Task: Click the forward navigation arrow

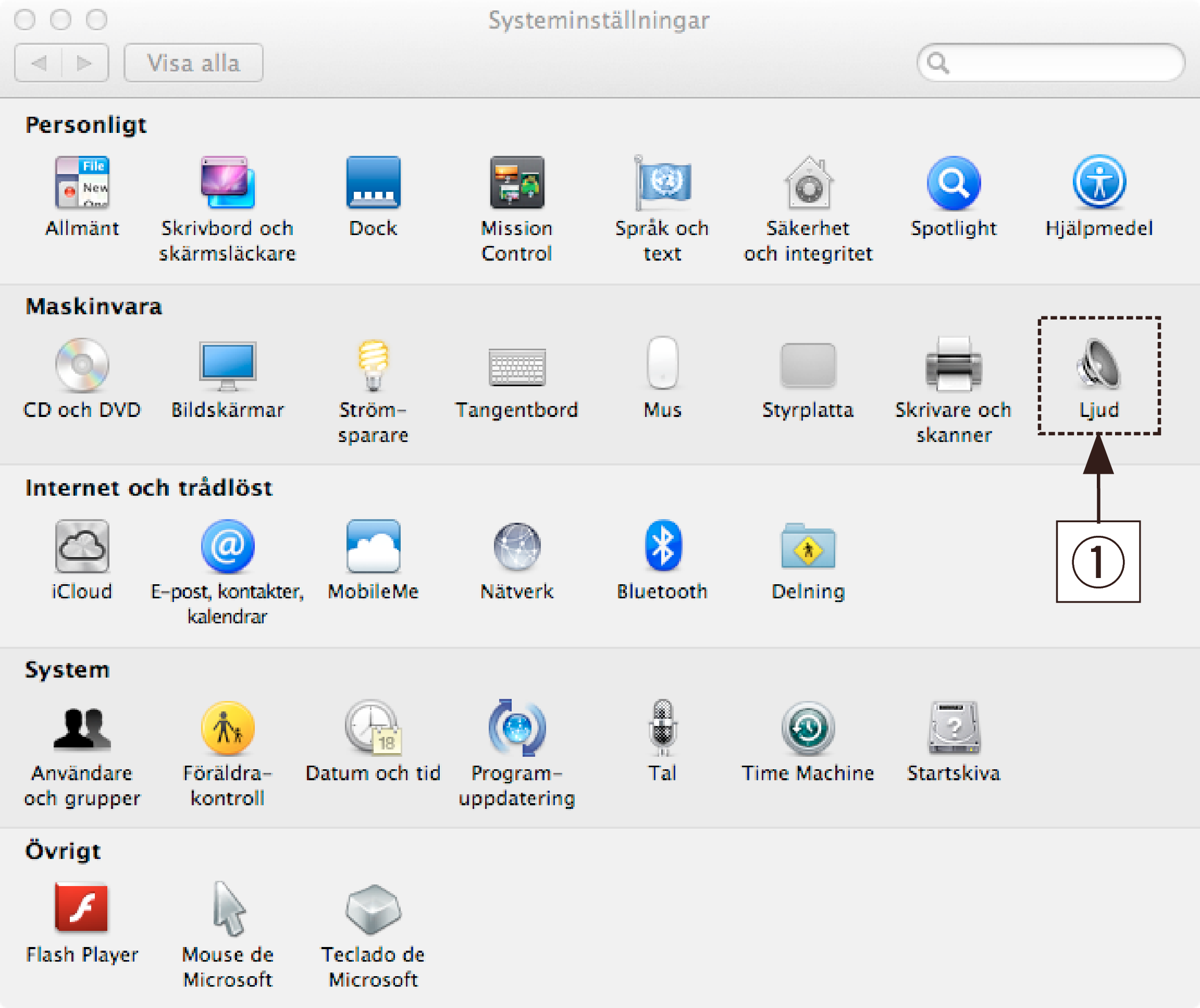Action: [x=84, y=63]
